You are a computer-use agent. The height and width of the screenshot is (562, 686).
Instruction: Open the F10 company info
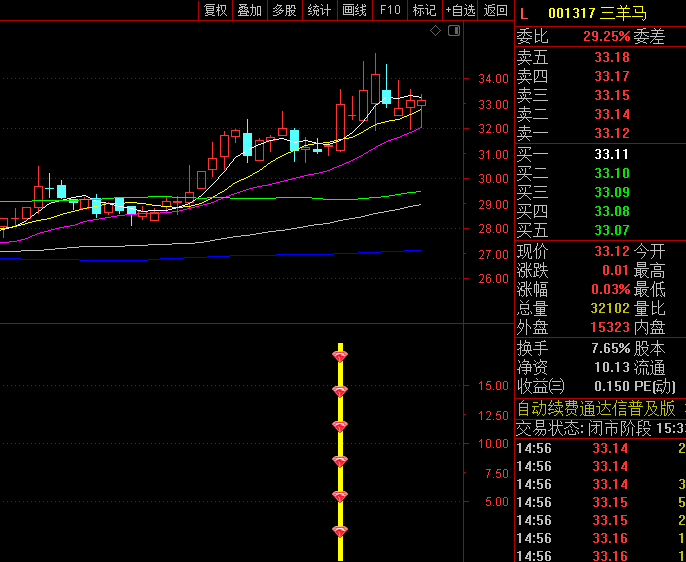coord(390,10)
